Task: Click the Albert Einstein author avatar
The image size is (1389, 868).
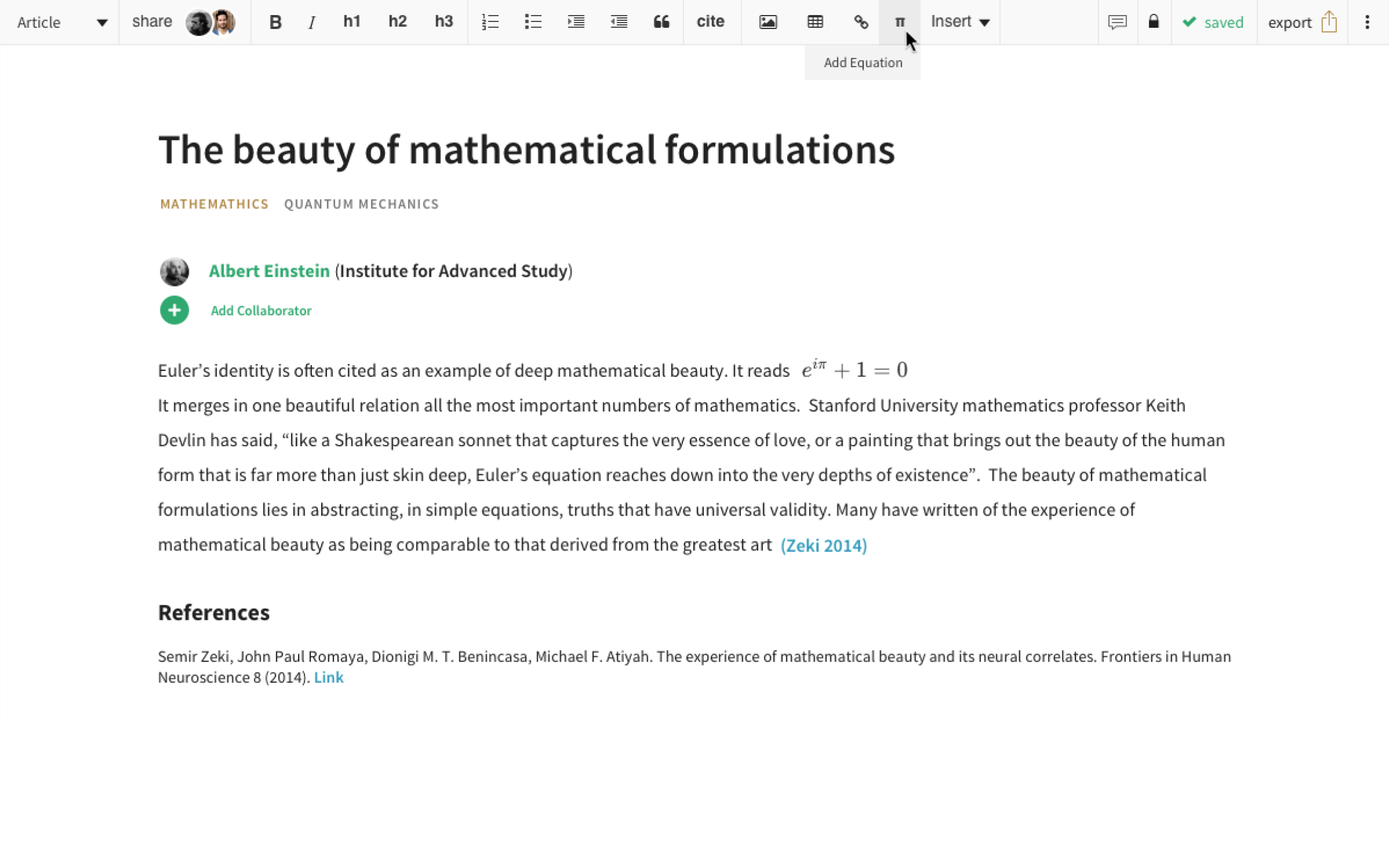Action: (x=174, y=271)
